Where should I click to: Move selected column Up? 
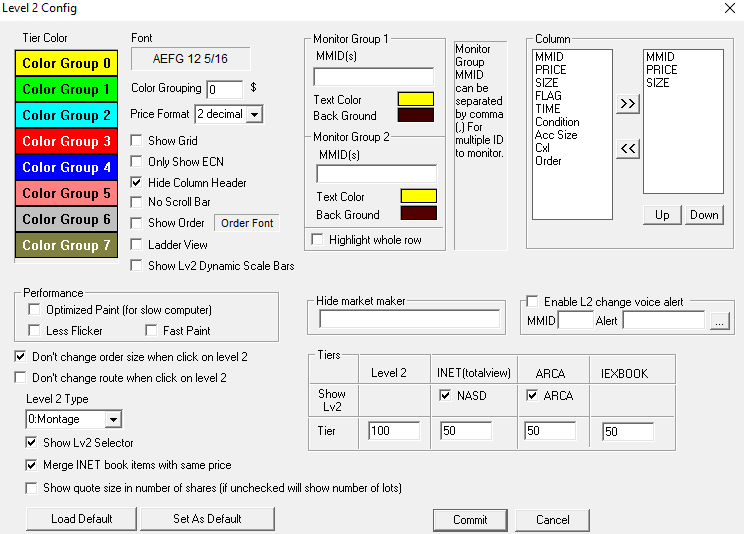661,215
